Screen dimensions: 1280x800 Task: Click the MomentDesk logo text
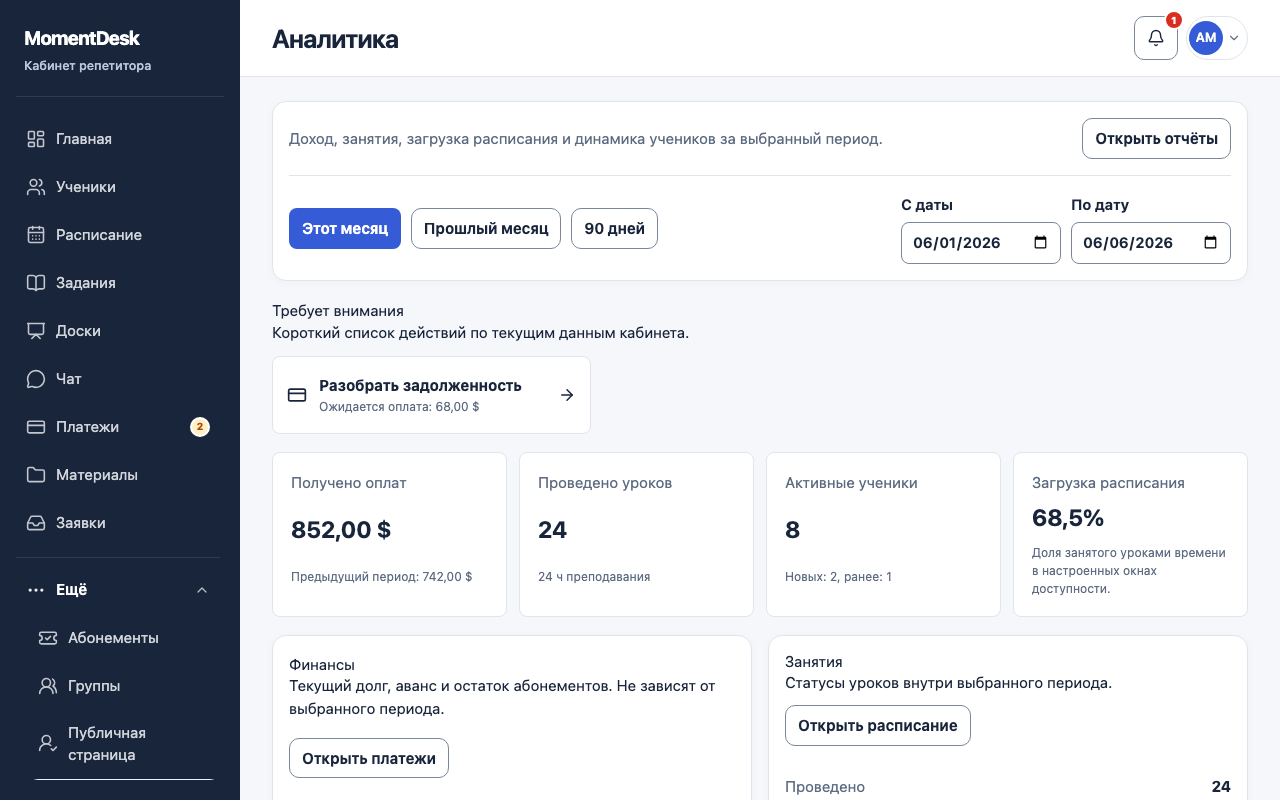[82, 39]
